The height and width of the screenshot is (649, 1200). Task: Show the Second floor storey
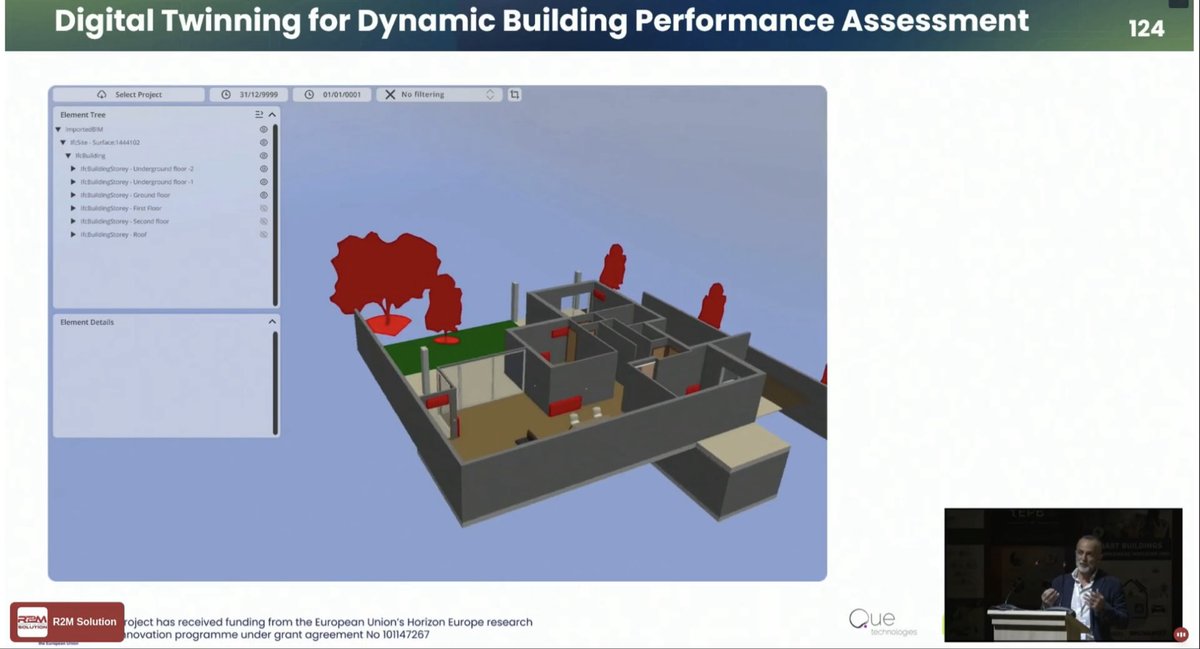point(264,221)
